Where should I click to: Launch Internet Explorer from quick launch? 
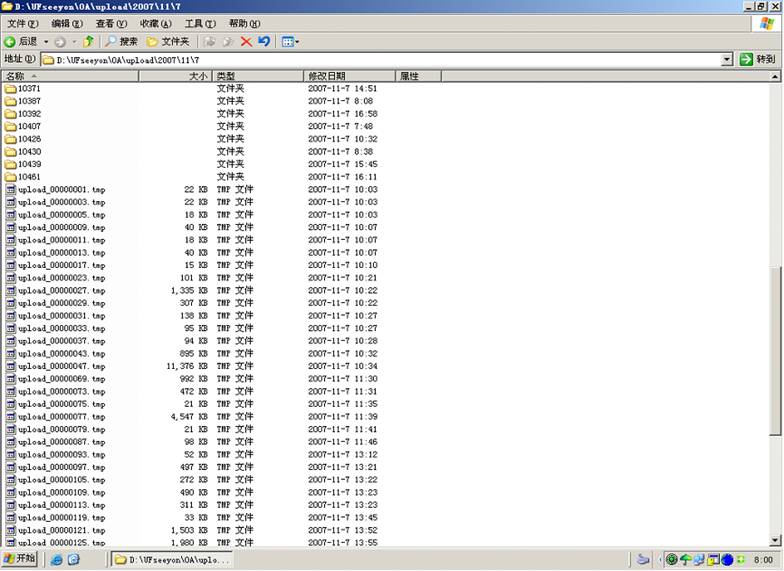click(57, 560)
